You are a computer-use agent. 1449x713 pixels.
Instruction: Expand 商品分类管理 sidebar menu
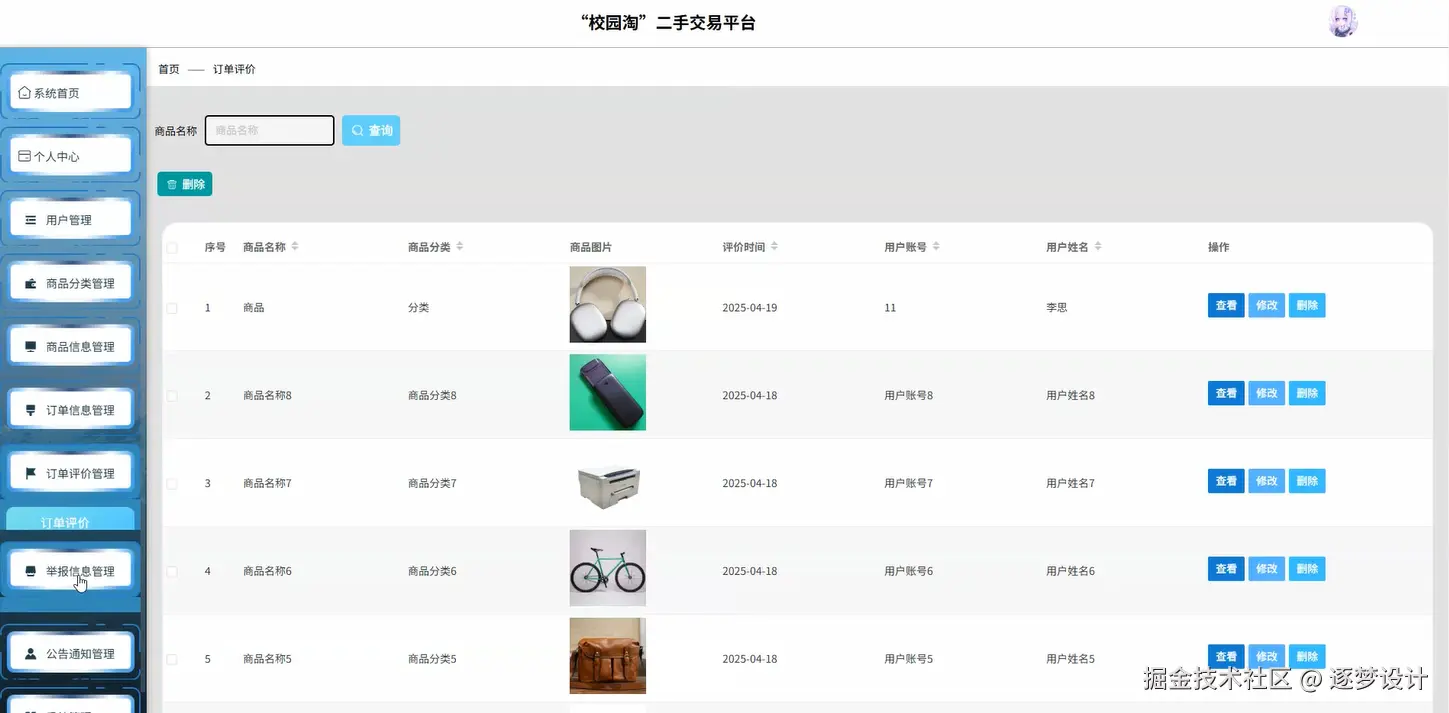coord(70,284)
